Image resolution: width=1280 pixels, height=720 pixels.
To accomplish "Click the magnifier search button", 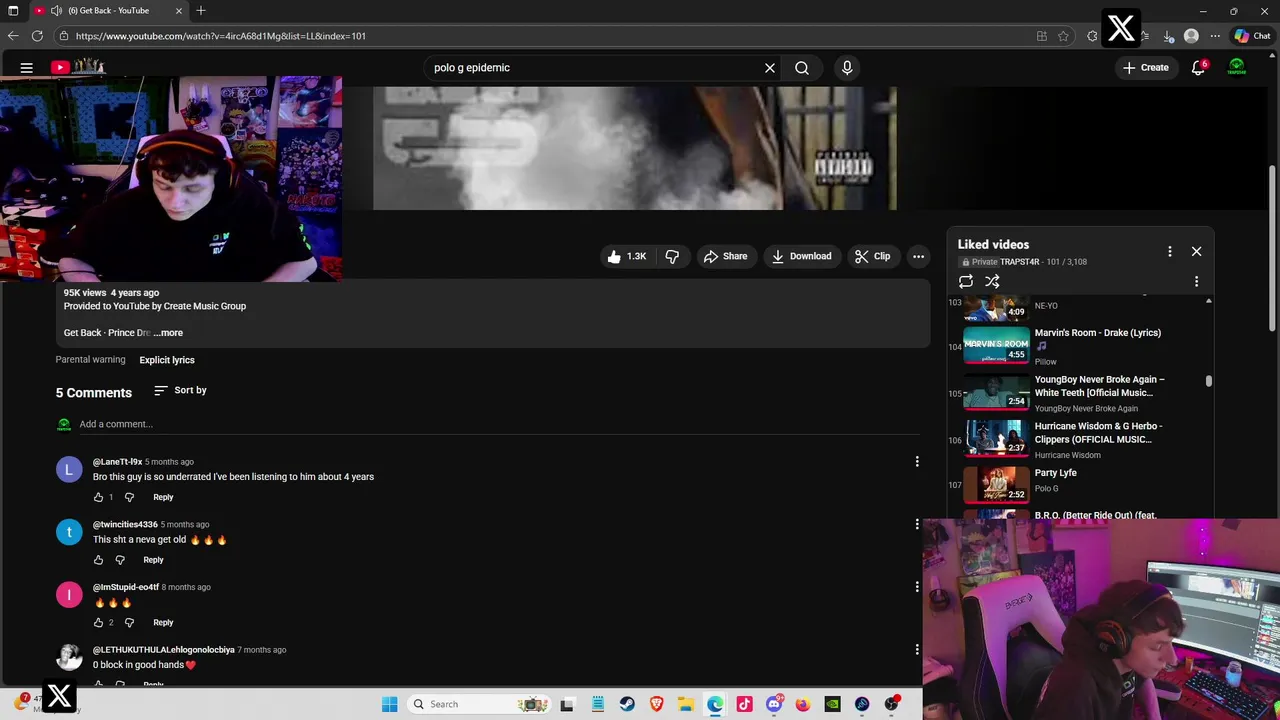I will coord(802,68).
